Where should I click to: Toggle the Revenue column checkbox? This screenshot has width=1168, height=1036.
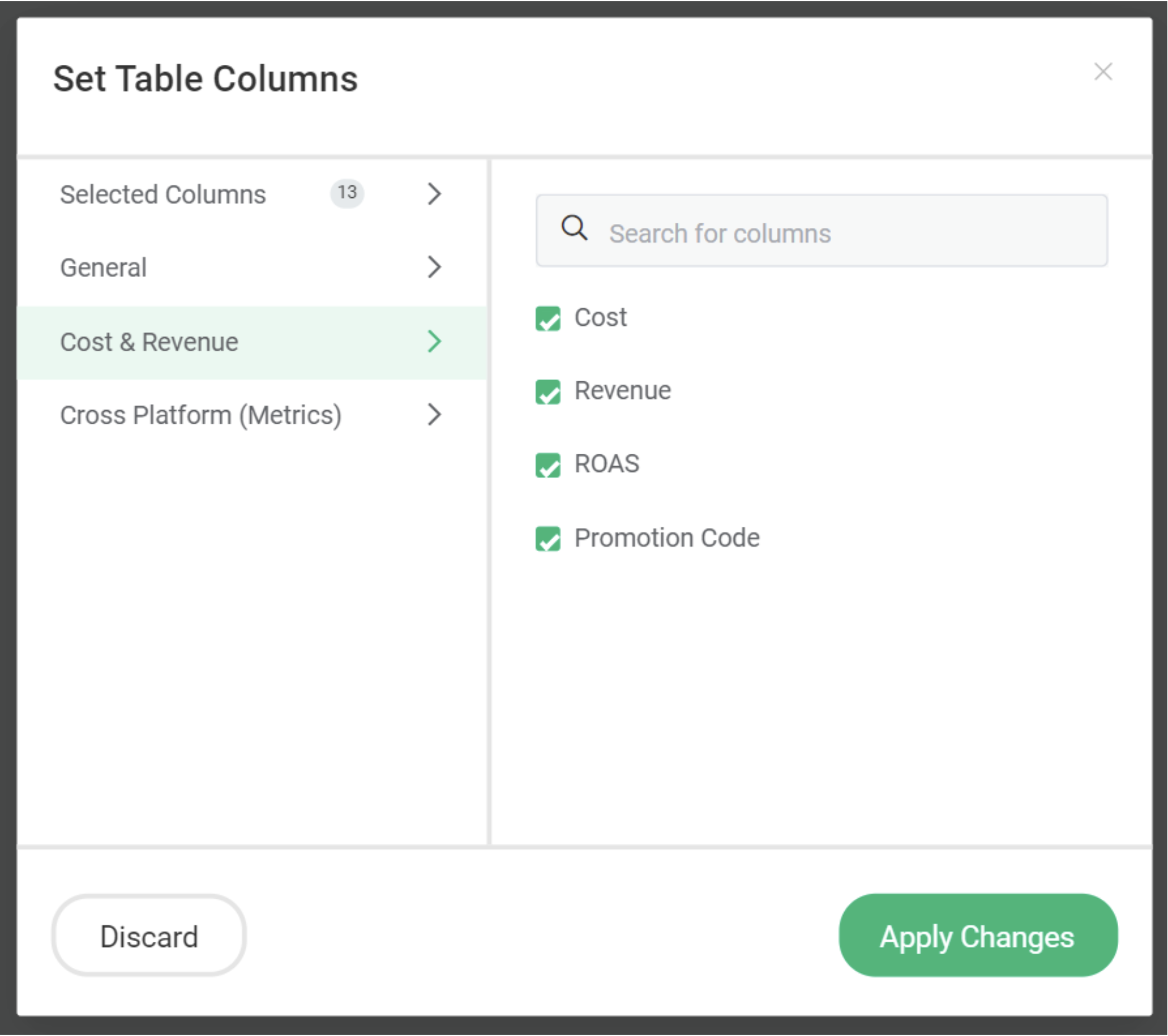(548, 392)
